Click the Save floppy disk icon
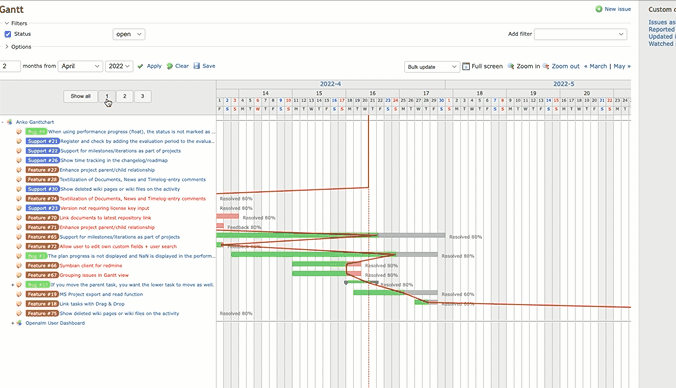Viewport: 676px width, 388px height. point(197,66)
